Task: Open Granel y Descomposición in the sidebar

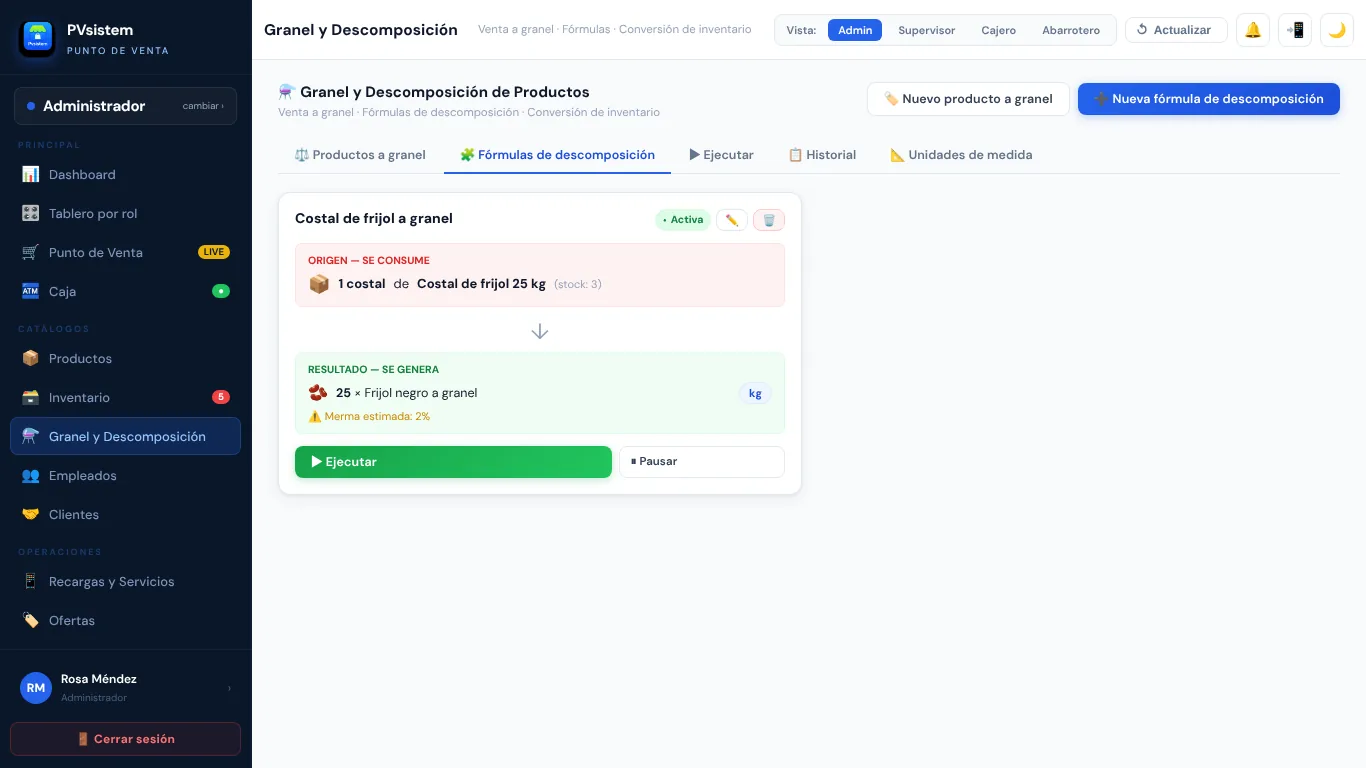Action: point(125,437)
